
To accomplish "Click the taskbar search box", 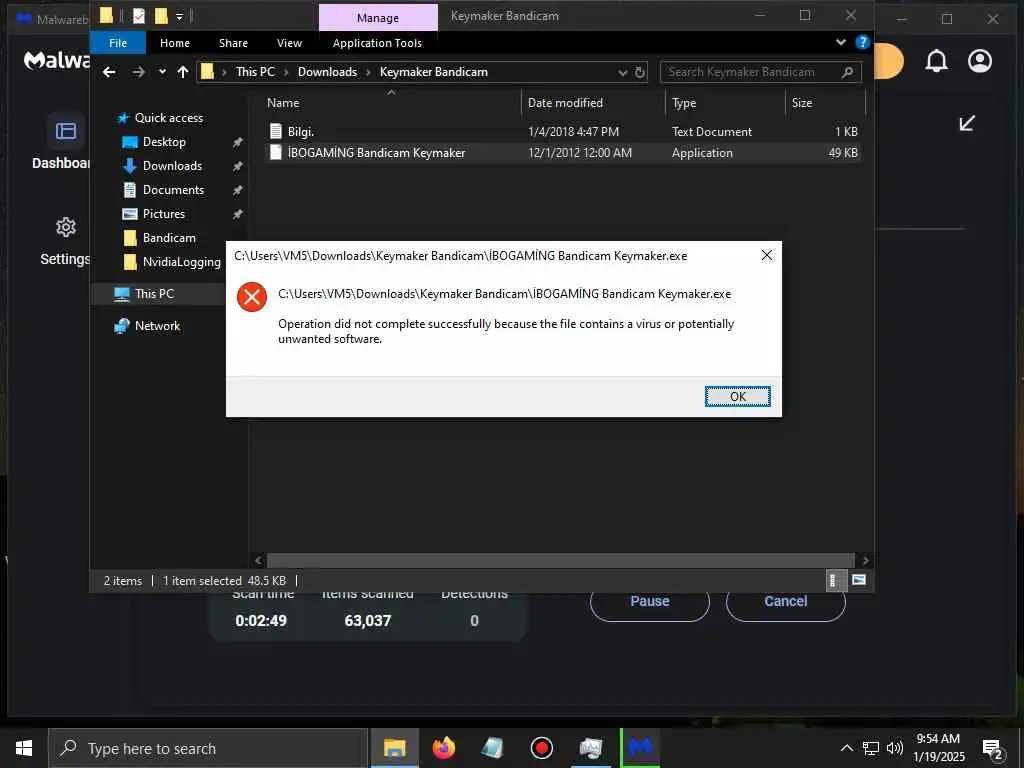I will [x=208, y=748].
